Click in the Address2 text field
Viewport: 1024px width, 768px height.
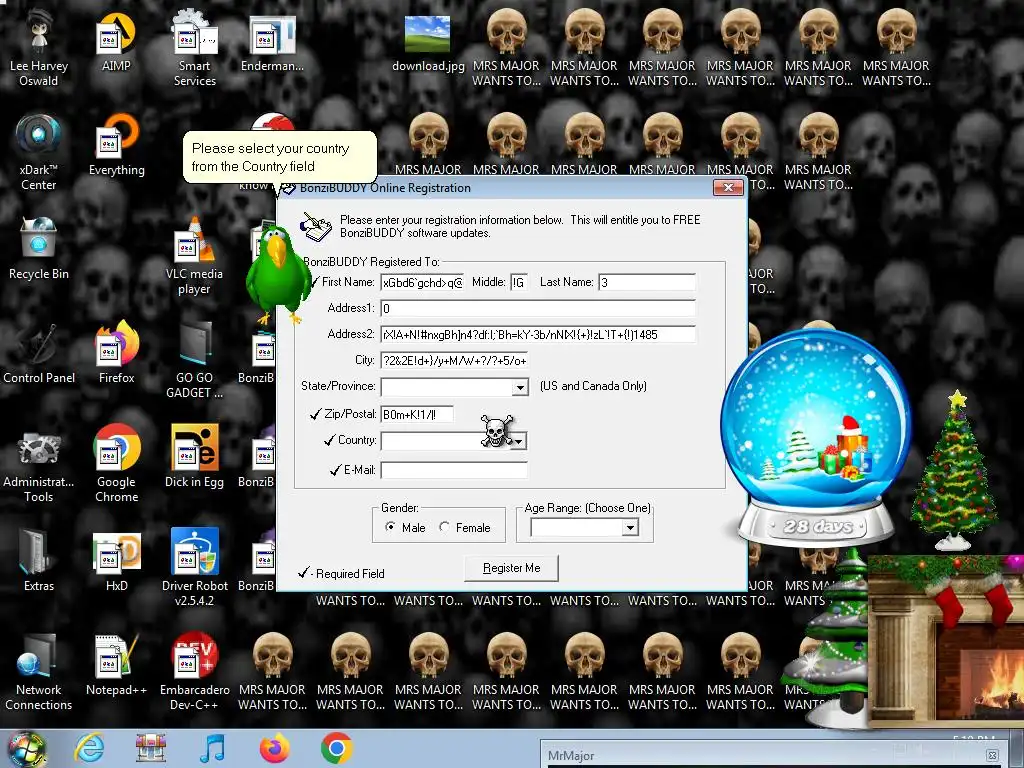pos(538,334)
